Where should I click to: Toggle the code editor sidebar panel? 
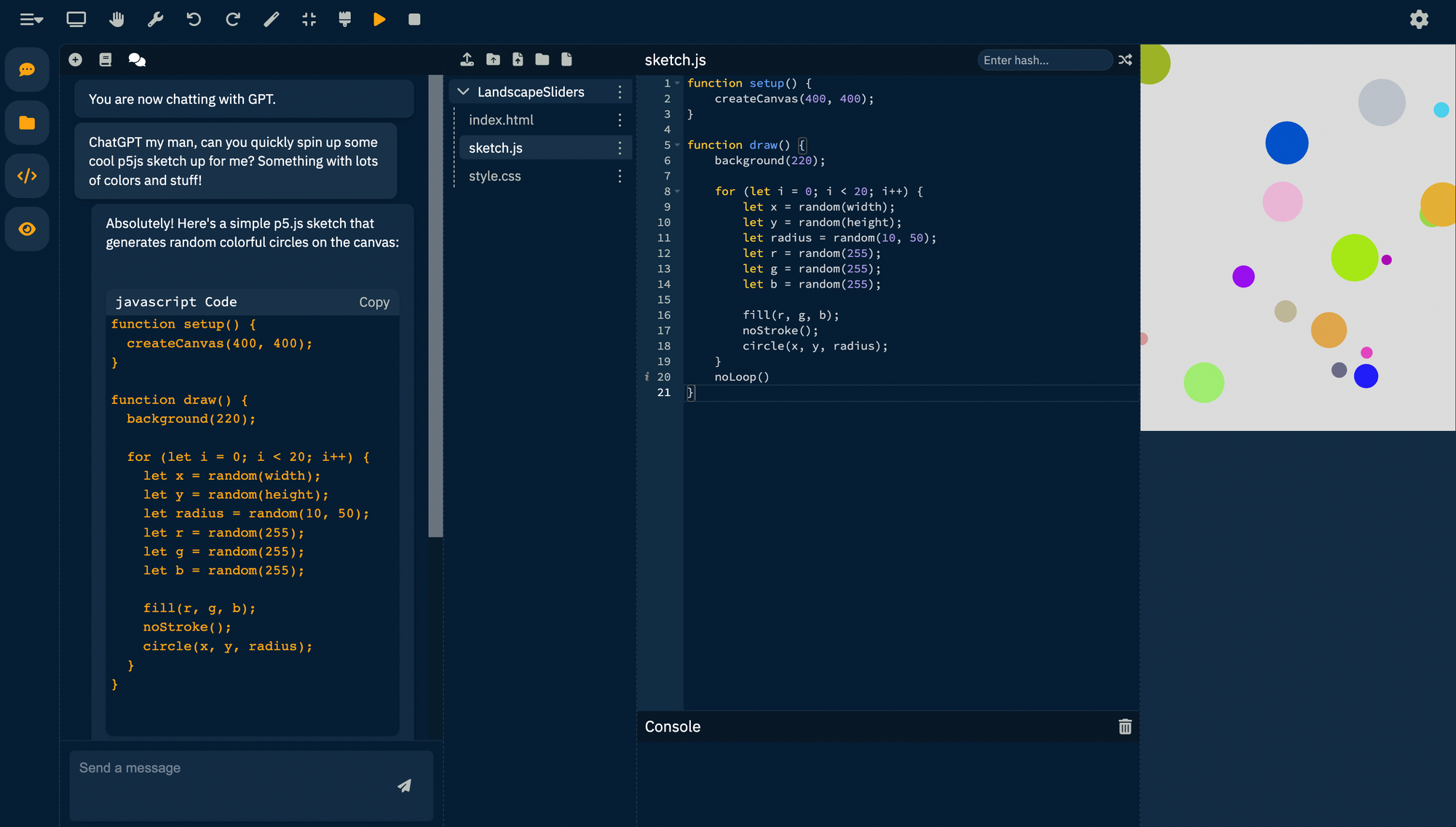pyautogui.click(x=27, y=175)
